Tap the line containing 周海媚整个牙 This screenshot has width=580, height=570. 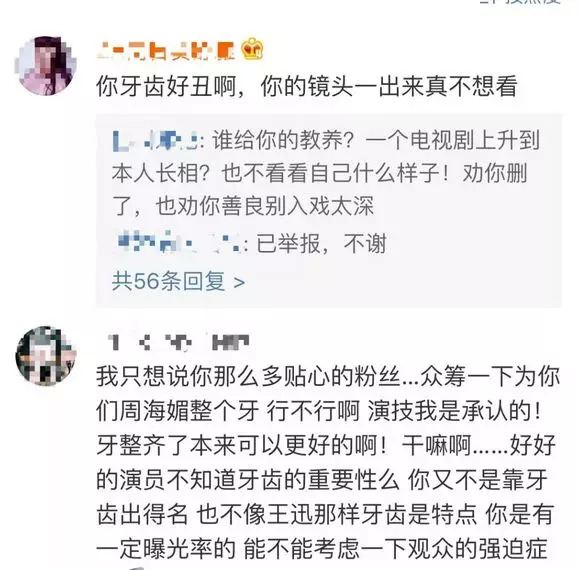click(x=319, y=411)
